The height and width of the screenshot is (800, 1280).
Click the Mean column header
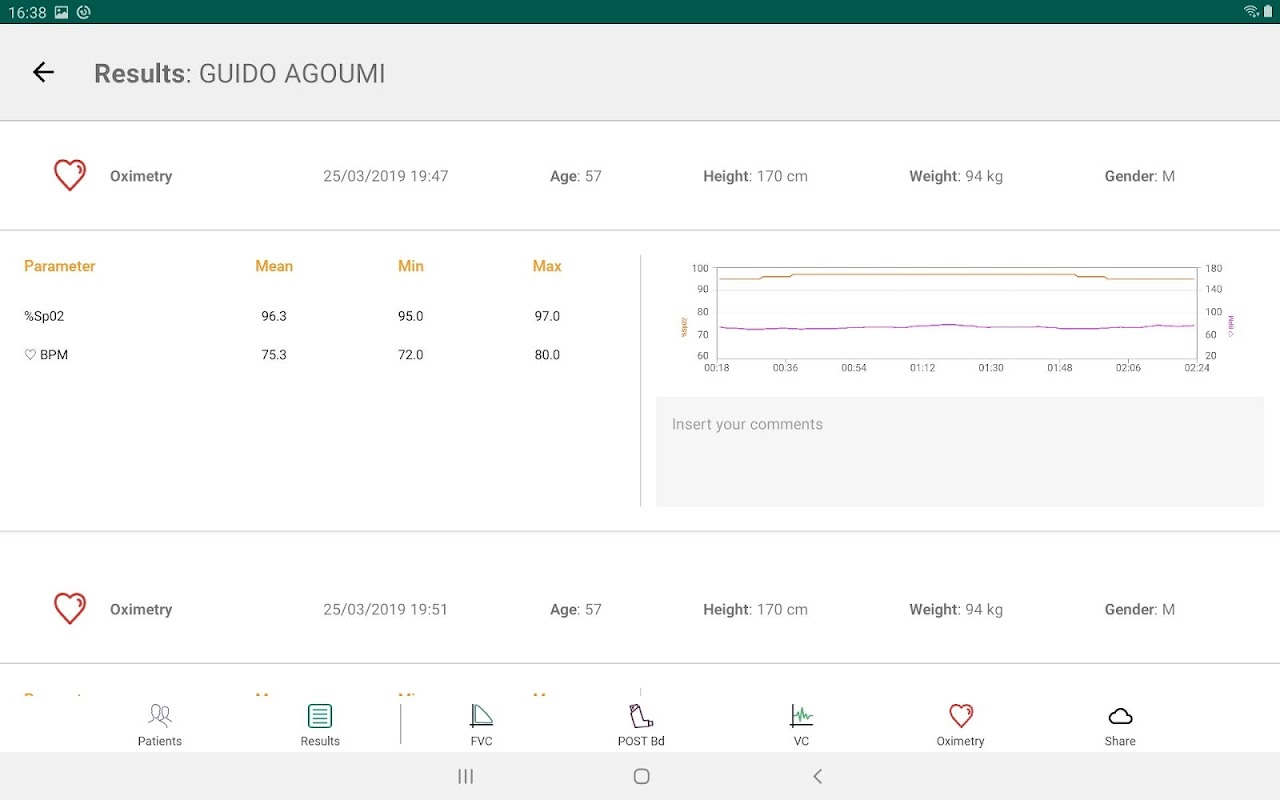[x=274, y=266]
